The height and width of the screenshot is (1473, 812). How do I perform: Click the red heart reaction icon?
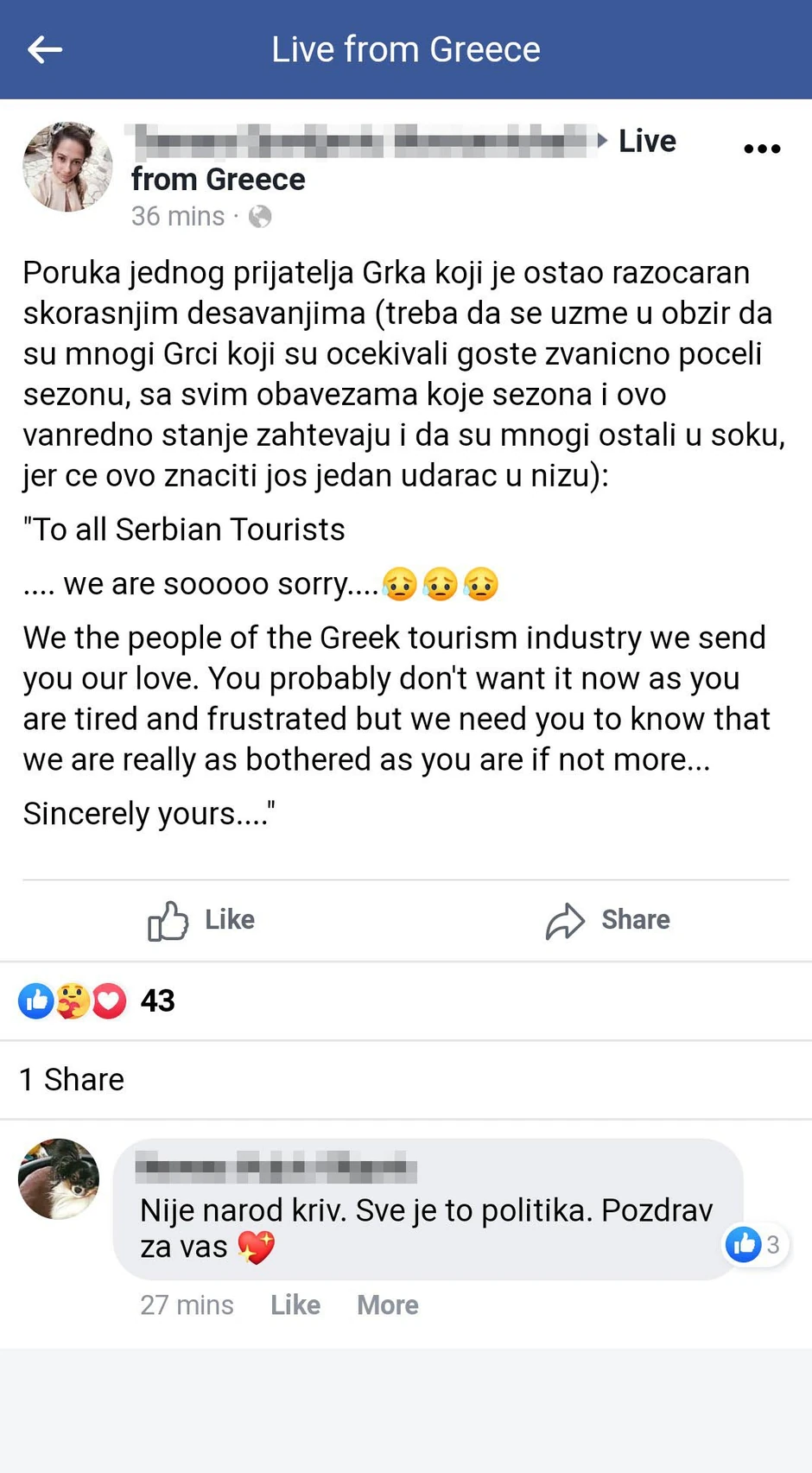[109, 1001]
